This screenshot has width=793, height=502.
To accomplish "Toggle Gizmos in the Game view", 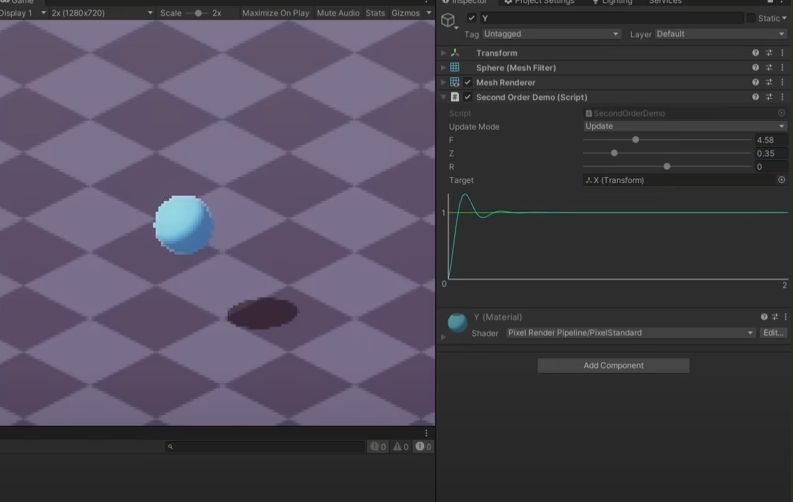I will [x=406, y=13].
